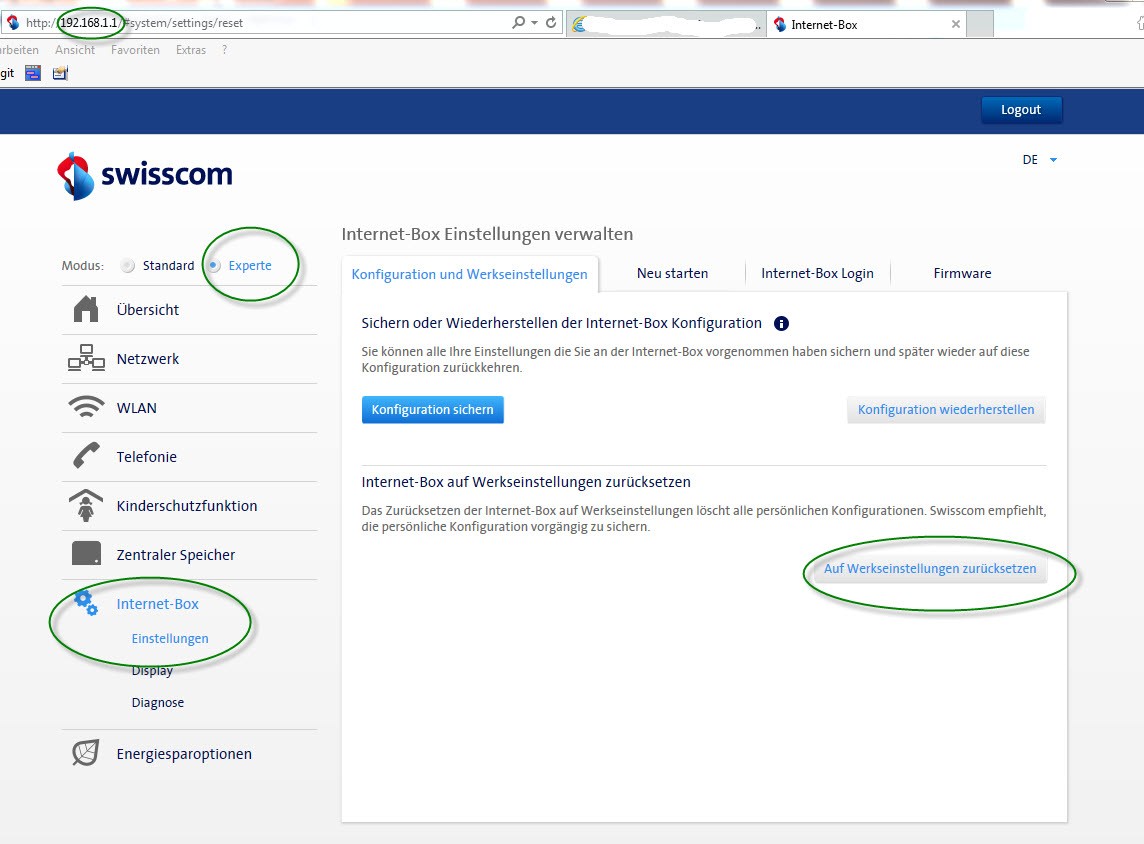The image size is (1144, 844).
Task: Click the house icon for Übersicht
Action: click(86, 310)
